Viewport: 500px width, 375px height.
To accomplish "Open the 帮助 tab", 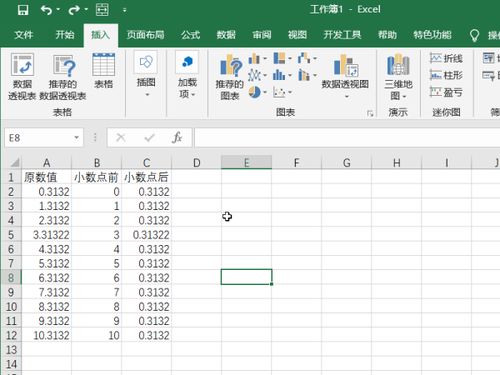I will pos(387,35).
